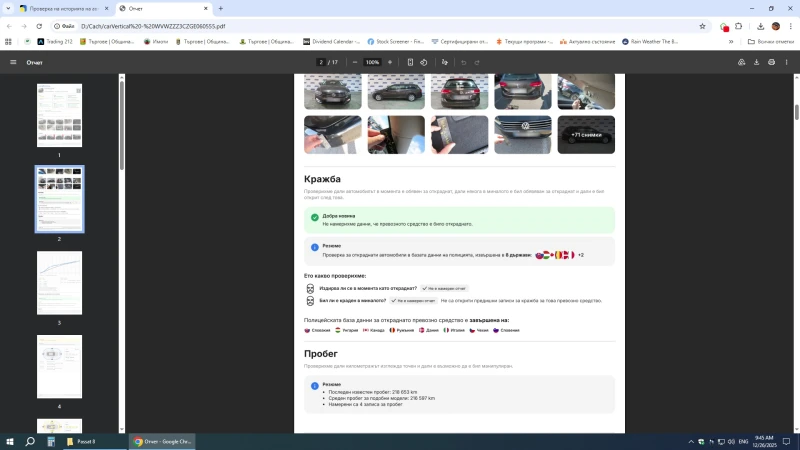Open the Имоти bookmark
This screenshot has height=450, width=800.
pyautogui.click(x=156, y=42)
